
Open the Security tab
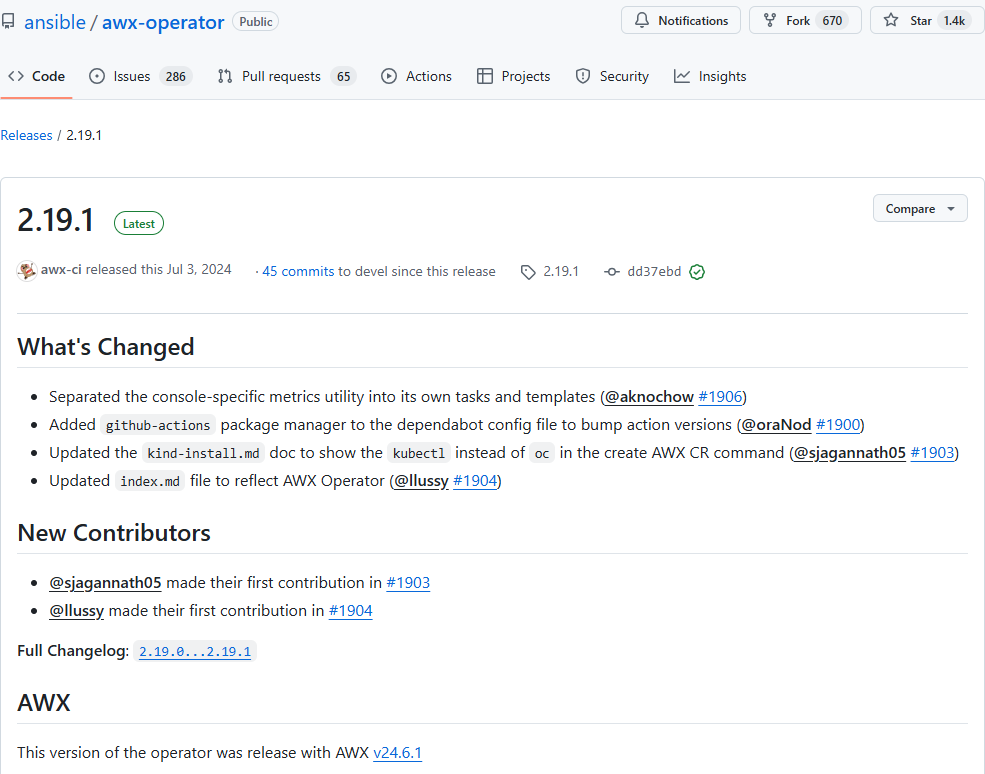612,76
